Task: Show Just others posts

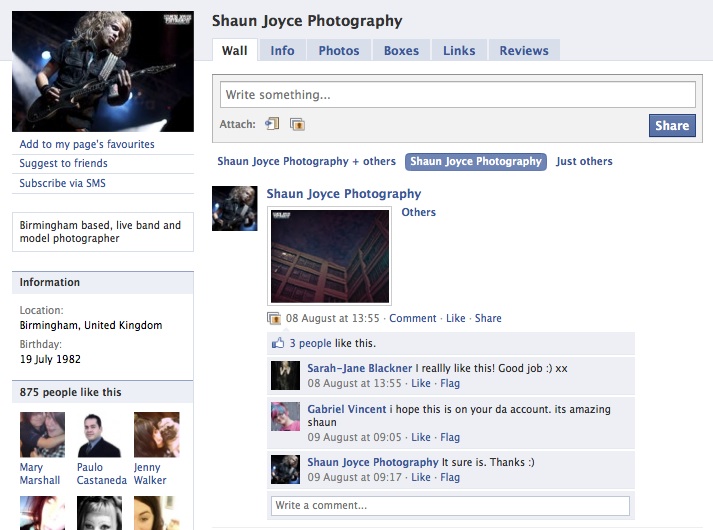Action: [x=584, y=161]
